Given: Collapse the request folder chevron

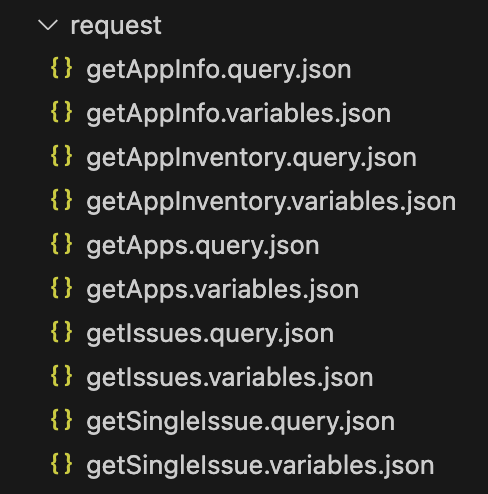Looking at the screenshot, I should (x=48, y=25).
